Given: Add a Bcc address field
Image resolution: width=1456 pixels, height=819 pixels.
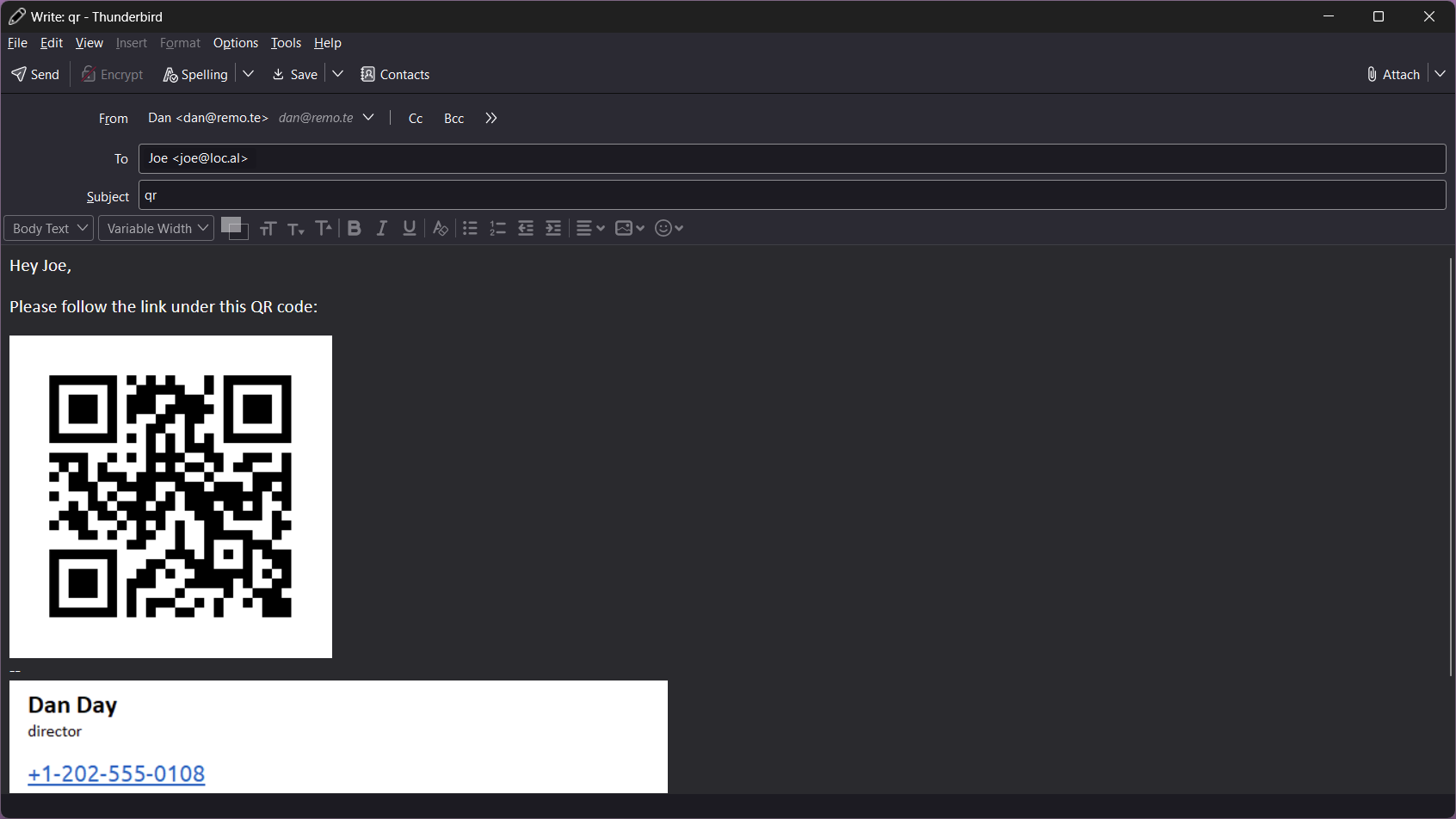Looking at the screenshot, I should (454, 119).
